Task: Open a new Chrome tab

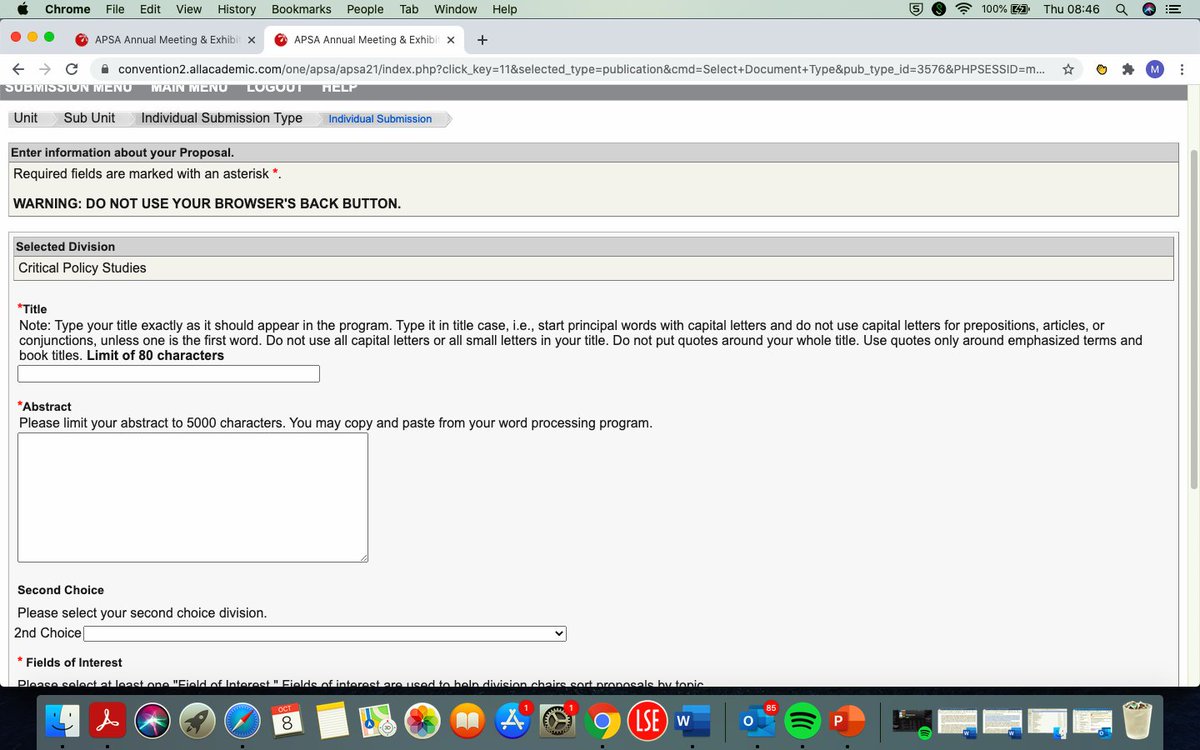Action: (482, 40)
